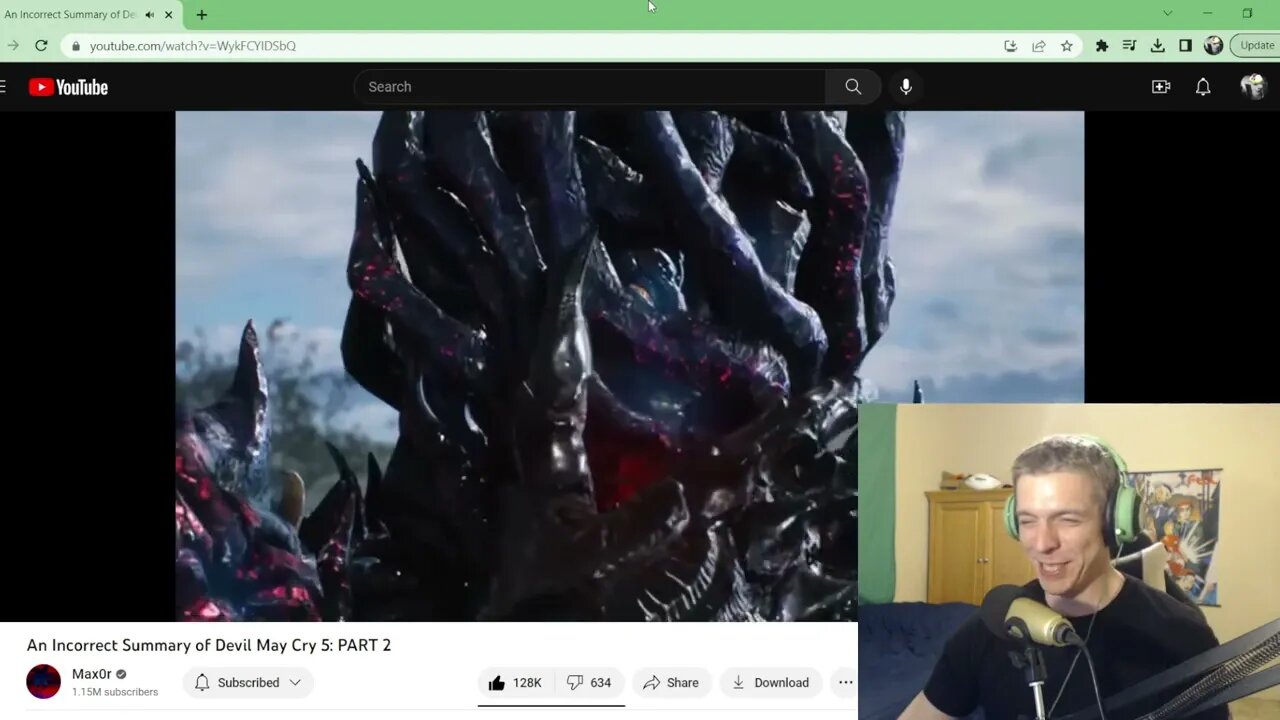1280x720 pixels.
Task: Restore down the Chrome window
Action: pyautogui.click(x=1247, y=14)
